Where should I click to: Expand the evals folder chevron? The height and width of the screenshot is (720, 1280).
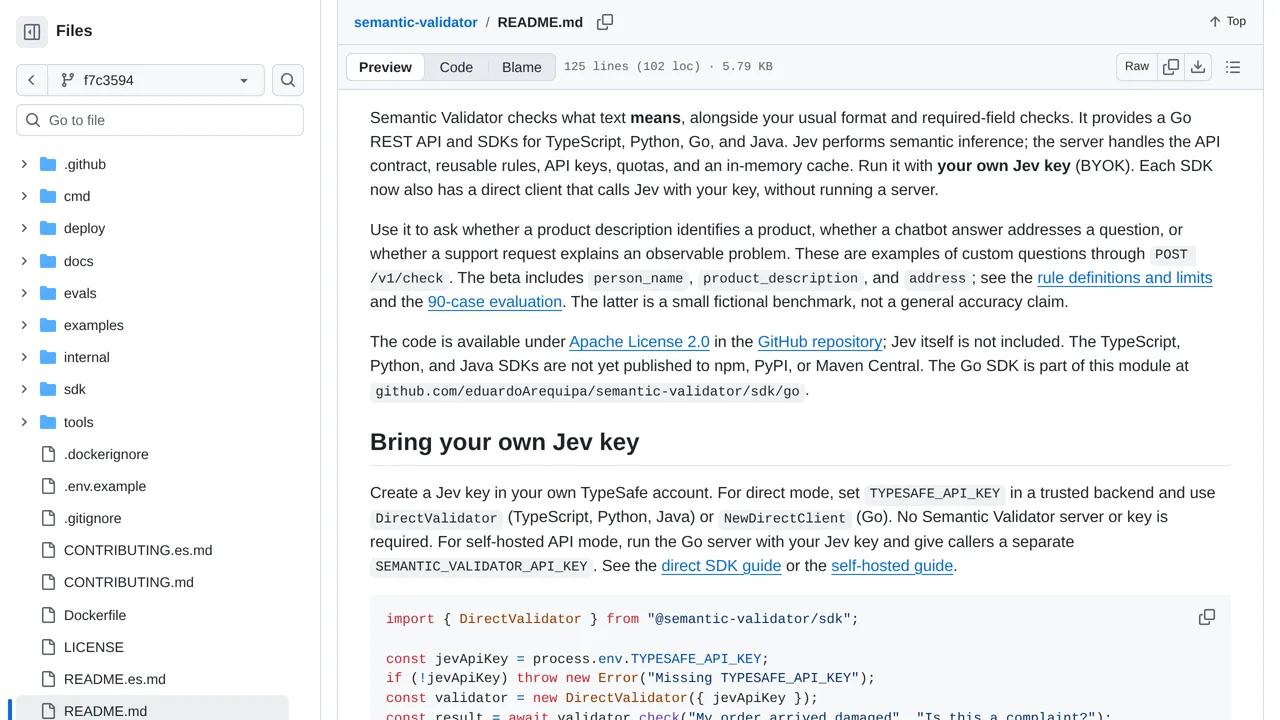[x=24, y=293]
